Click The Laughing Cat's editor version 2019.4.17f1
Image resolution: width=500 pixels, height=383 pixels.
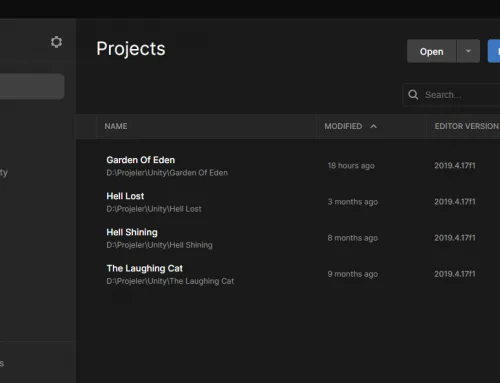(x=455, y=274)
